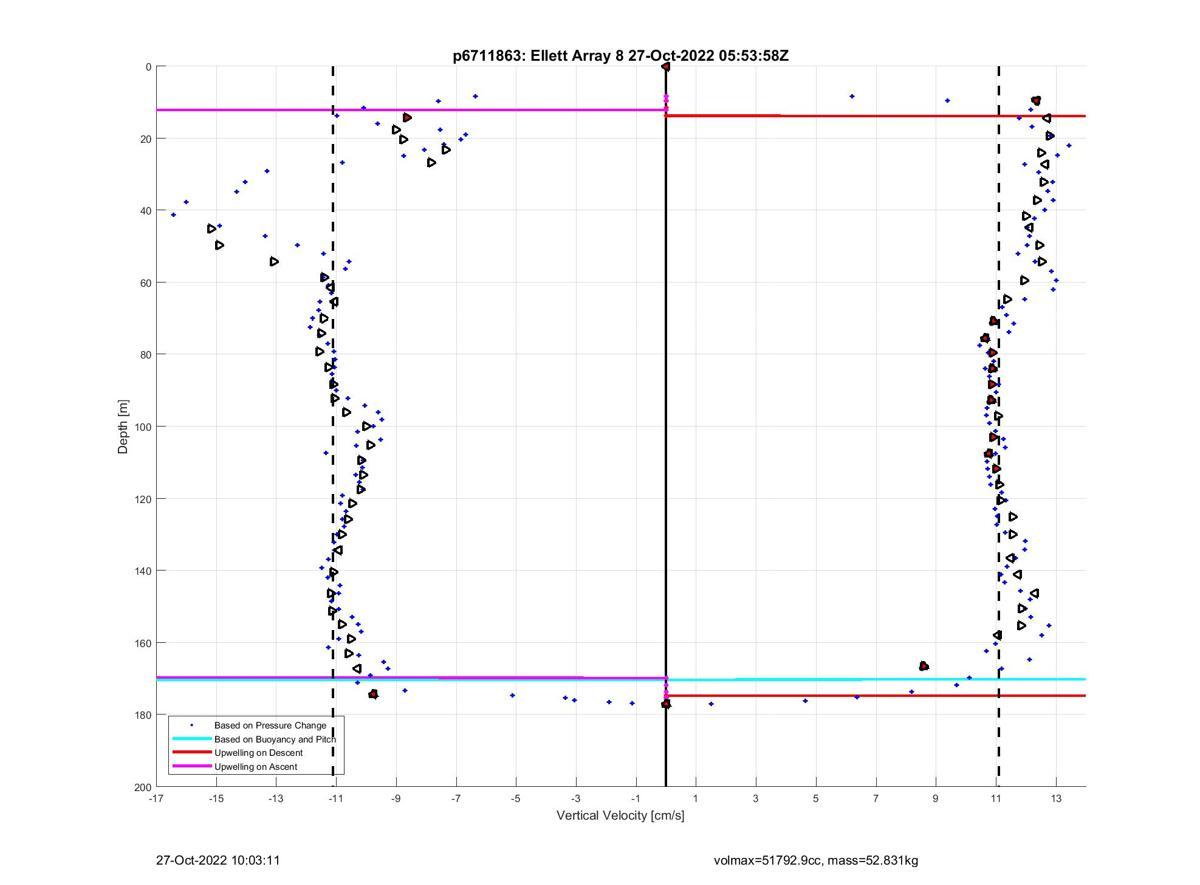Click the red triangle marker at 166 m descent side
The width and height of the screenshot is (1200, 885).
[x=923, y=666]
